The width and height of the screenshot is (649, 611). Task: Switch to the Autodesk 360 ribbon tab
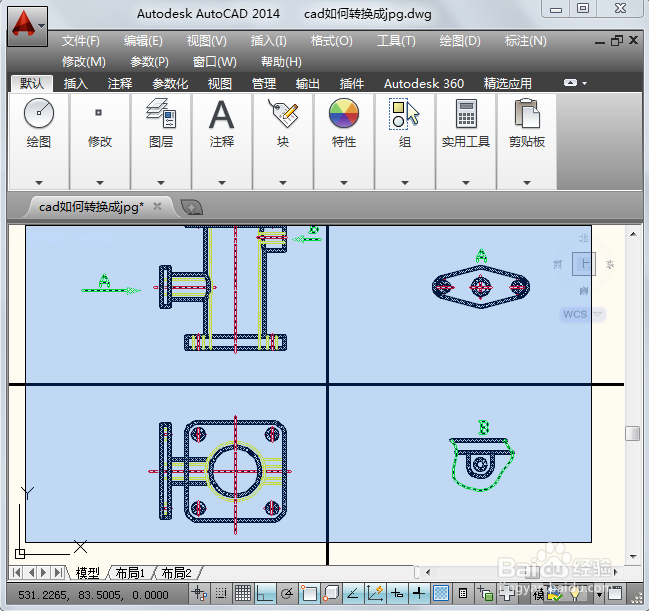pyautogui.click(x=424, y=84)
